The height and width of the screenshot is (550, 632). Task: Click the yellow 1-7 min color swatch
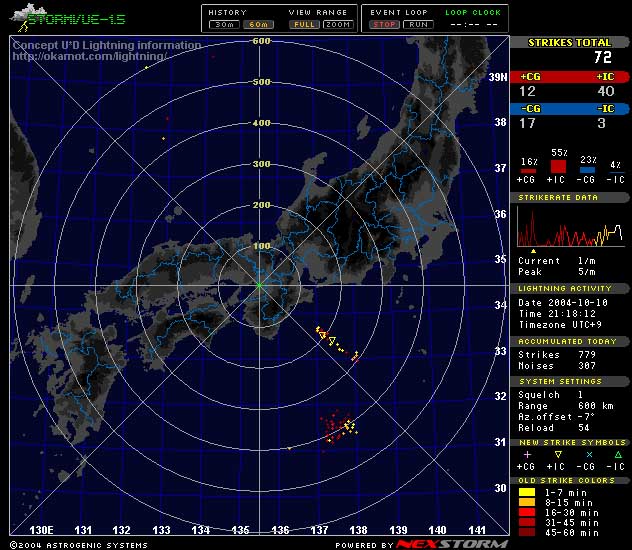click(527, 492)
